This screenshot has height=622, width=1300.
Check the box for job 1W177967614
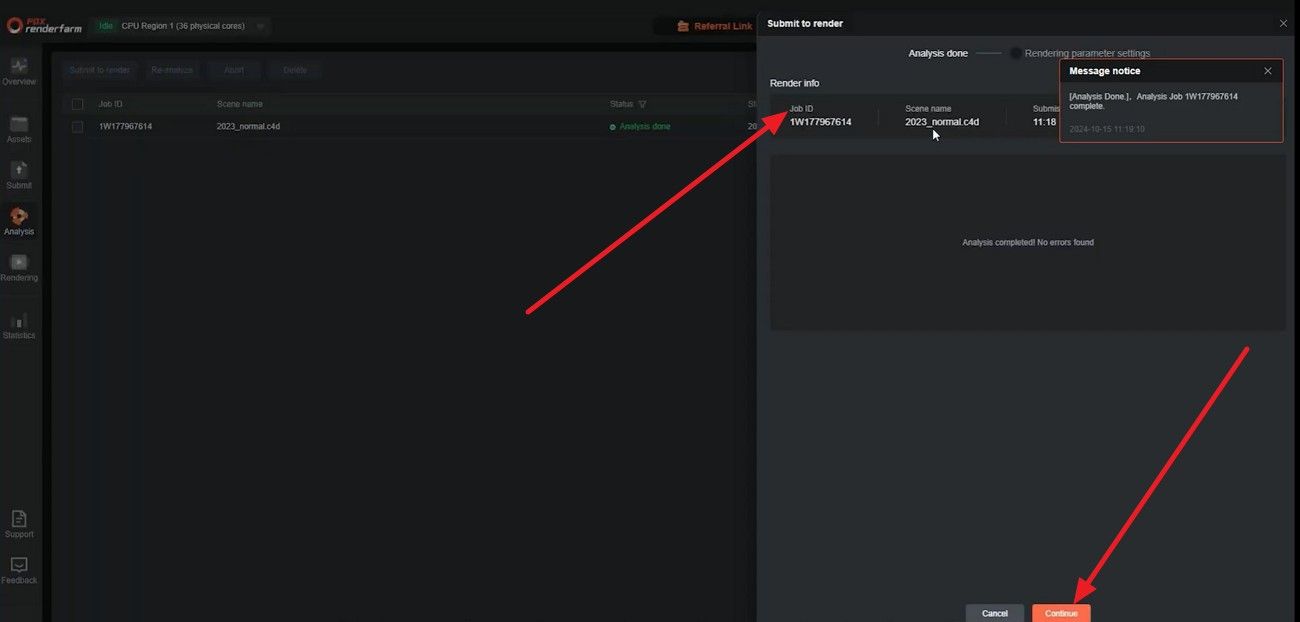pyautogui.click(x=77, y=127)
